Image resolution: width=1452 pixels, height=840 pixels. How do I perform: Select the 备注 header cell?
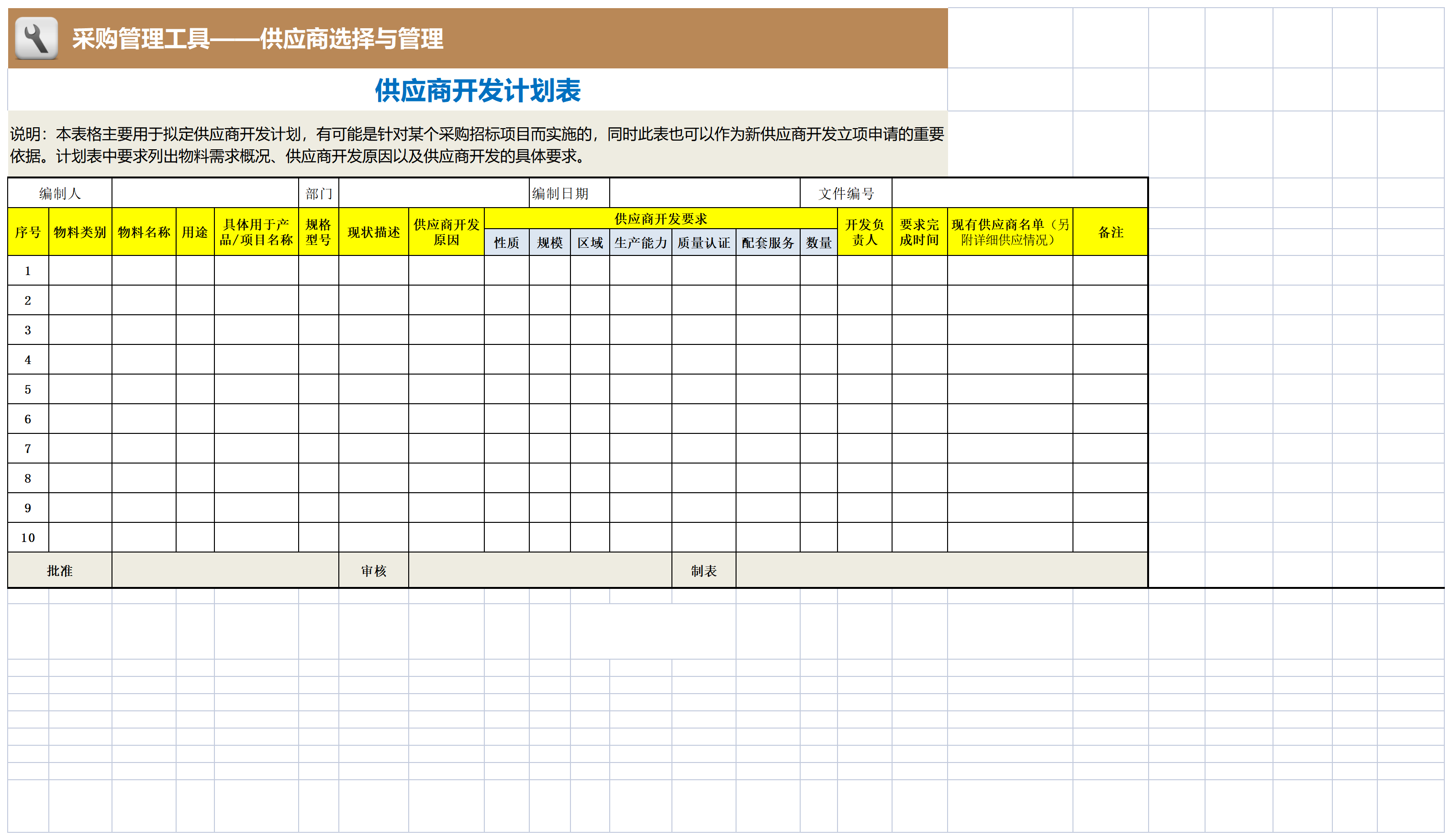(x=1110, y=232)
